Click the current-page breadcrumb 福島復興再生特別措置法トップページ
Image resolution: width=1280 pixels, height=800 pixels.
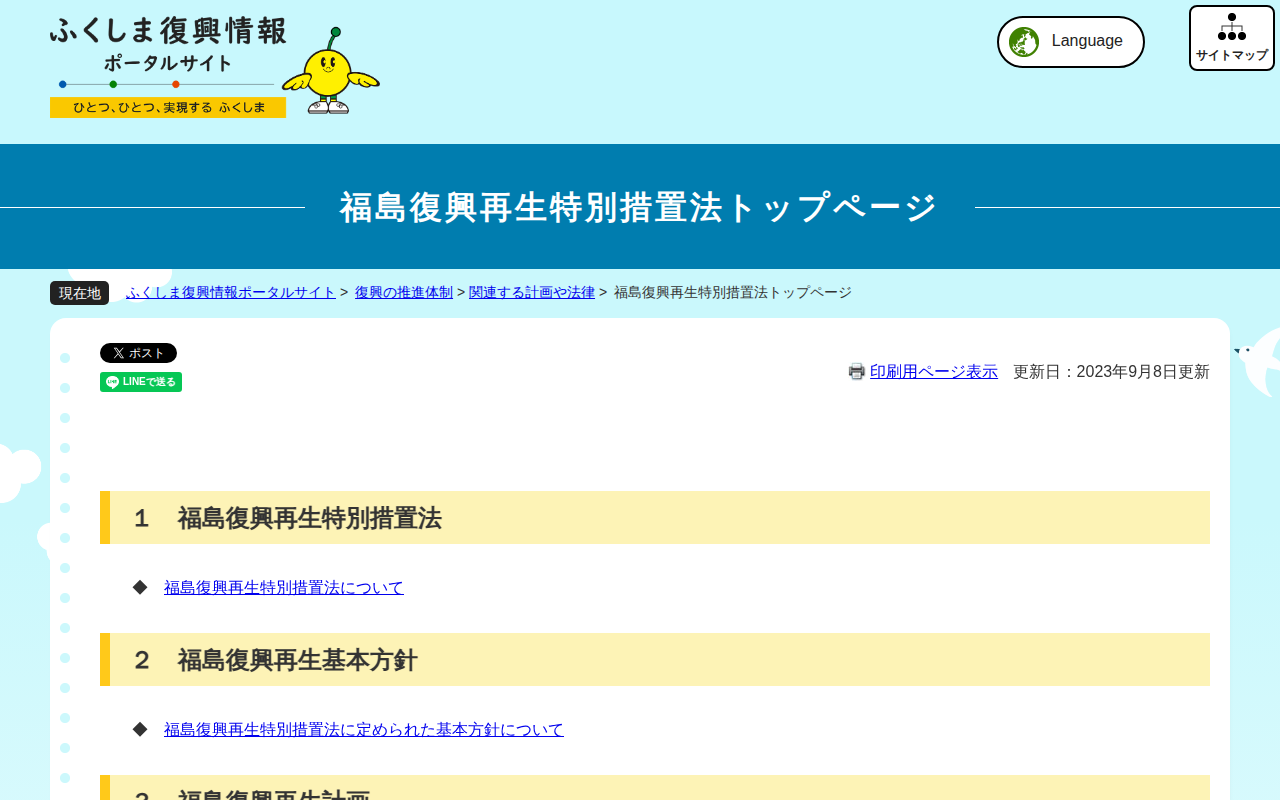pos(733,292)
